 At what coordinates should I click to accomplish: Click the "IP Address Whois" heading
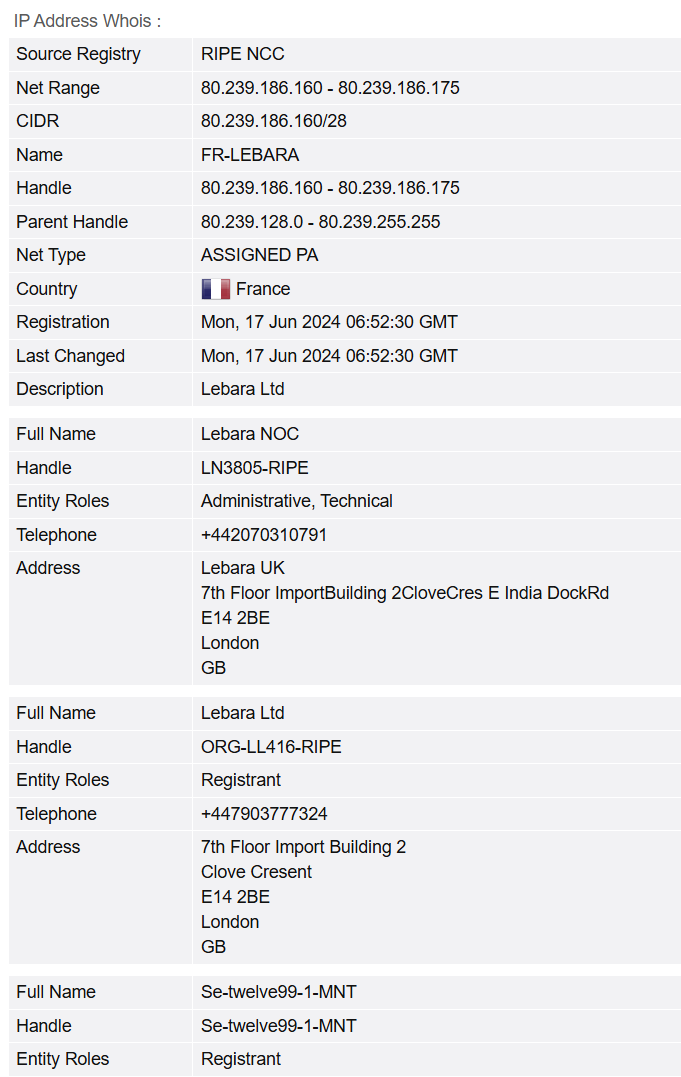(87, 21)
